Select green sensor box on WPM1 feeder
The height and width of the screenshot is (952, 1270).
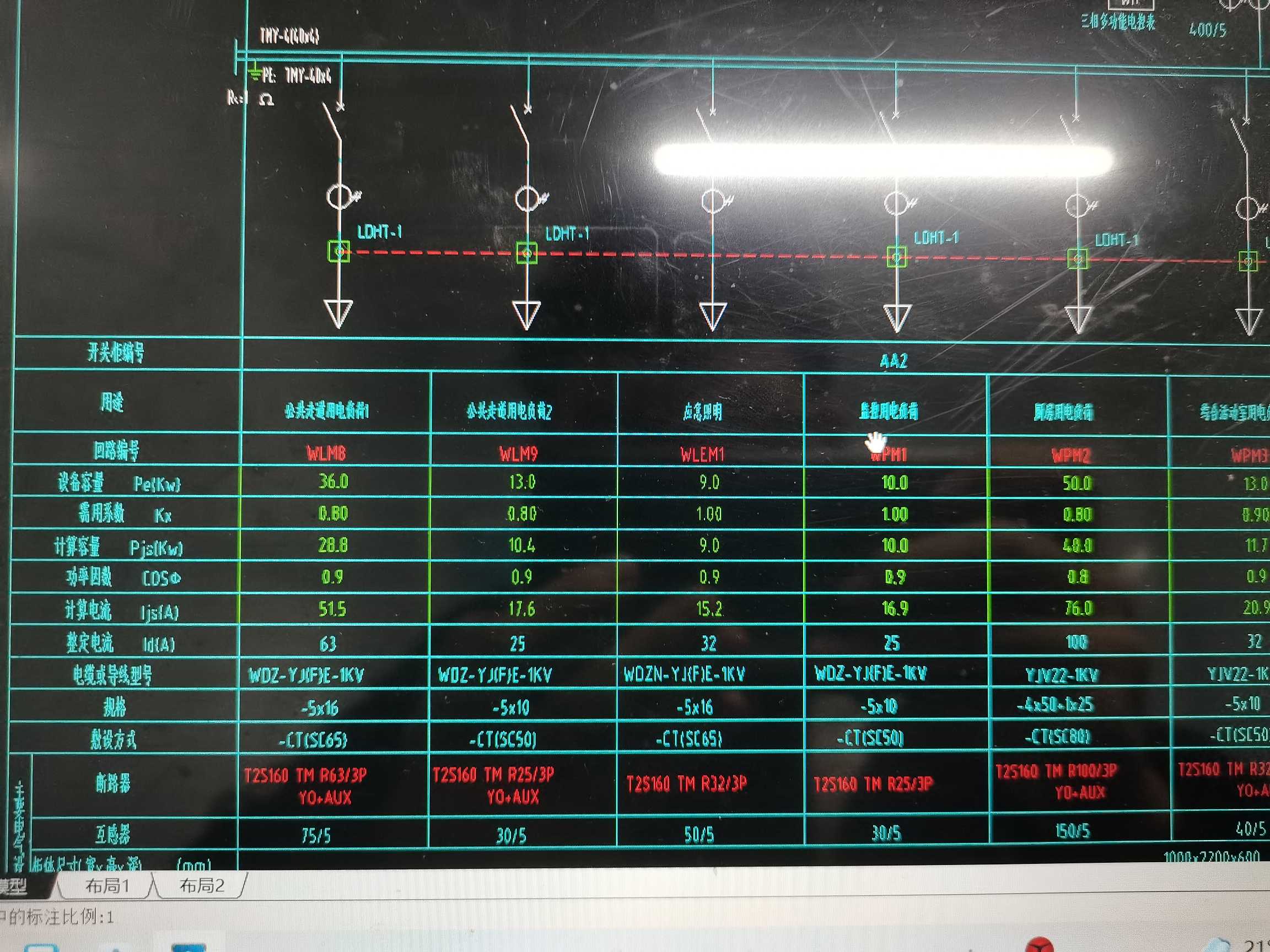(897, 257)
